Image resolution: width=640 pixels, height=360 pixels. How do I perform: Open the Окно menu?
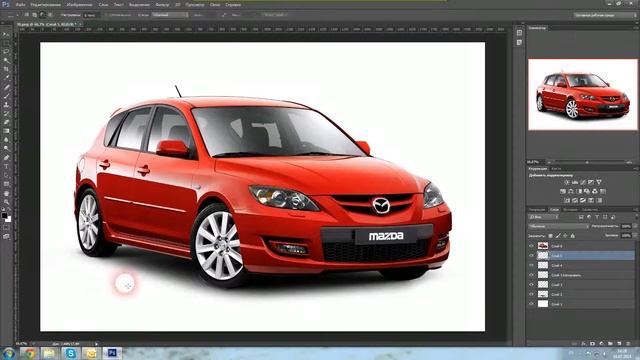(x=215, y=4)
